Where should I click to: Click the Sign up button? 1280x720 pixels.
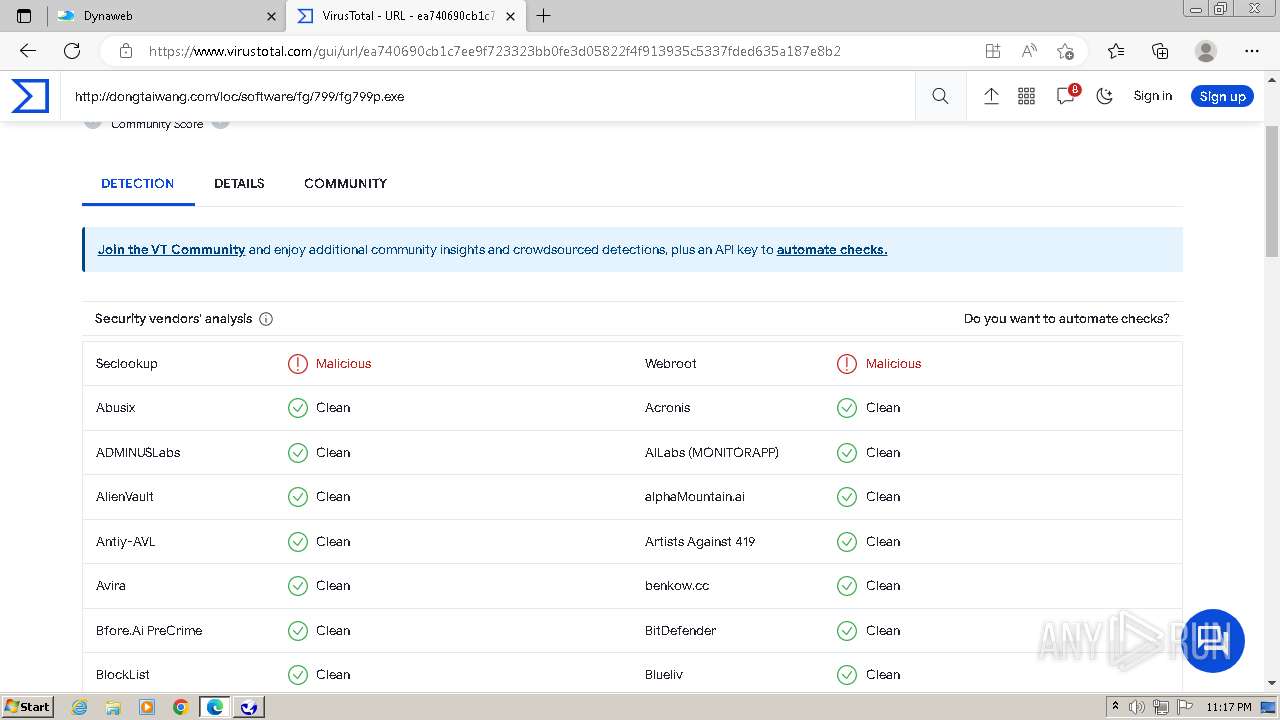(1222, 96)
